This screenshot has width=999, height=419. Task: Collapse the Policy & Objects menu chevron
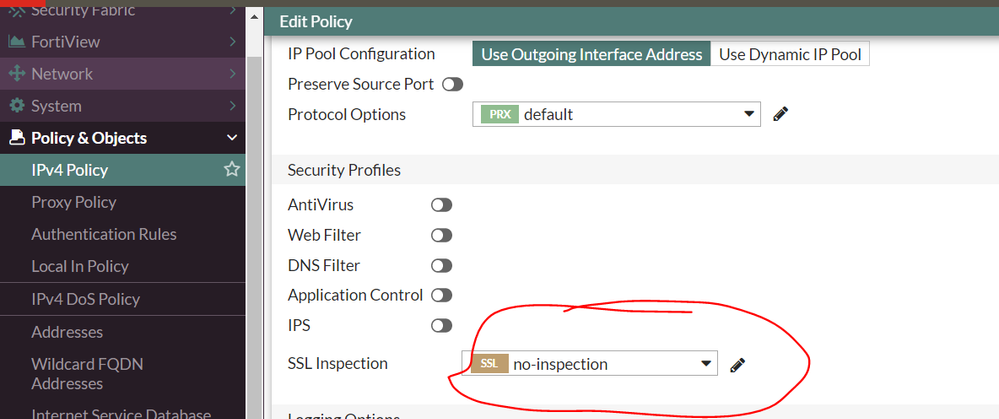[x=232, y=138]
